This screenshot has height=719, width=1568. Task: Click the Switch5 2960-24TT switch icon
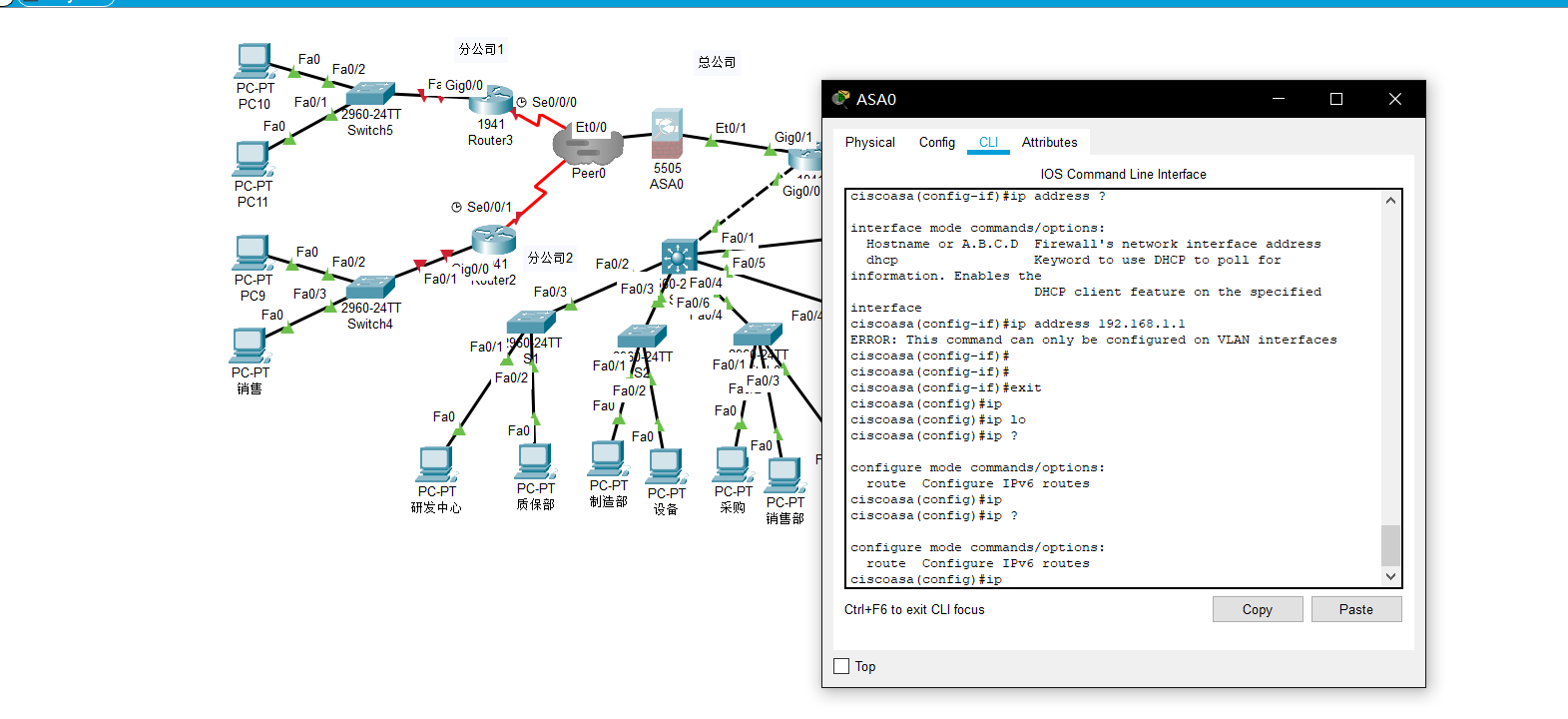[370, 95]
